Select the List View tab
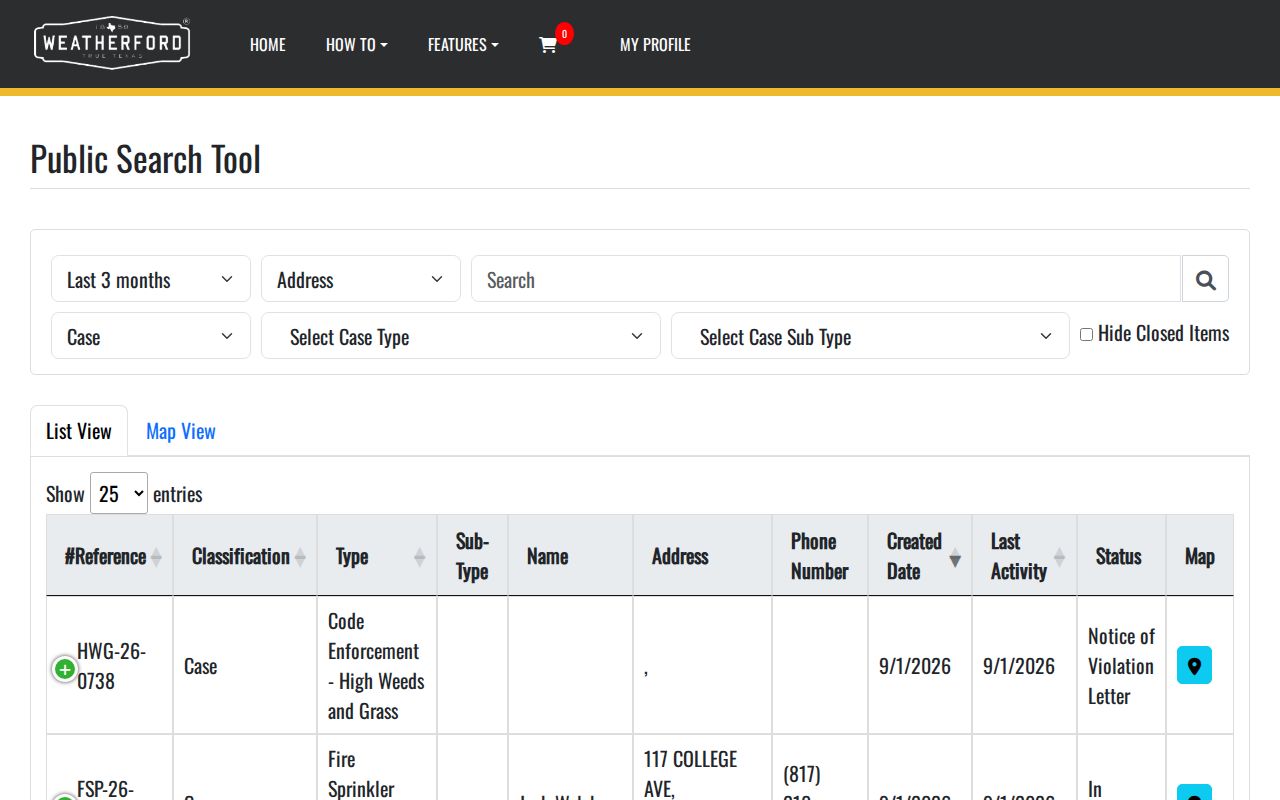Screen dimensions: 1280x800 [79, 431]
